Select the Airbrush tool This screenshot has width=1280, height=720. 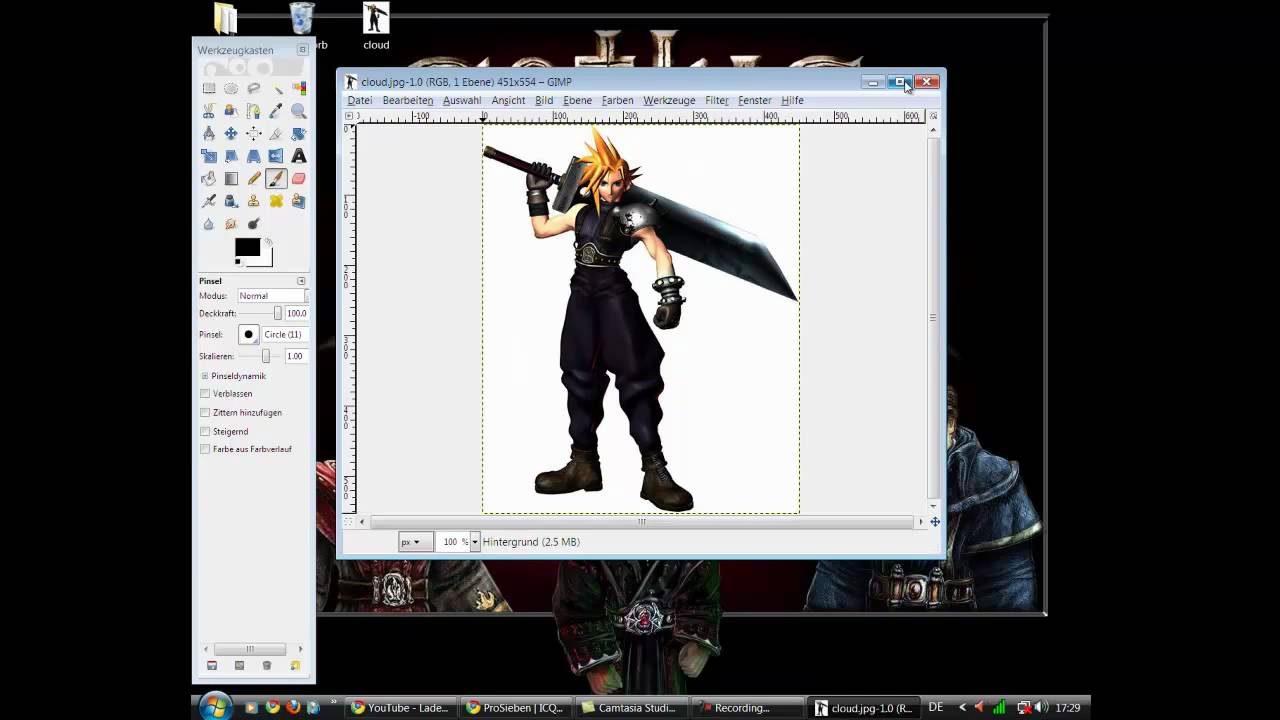pos(209,201)
